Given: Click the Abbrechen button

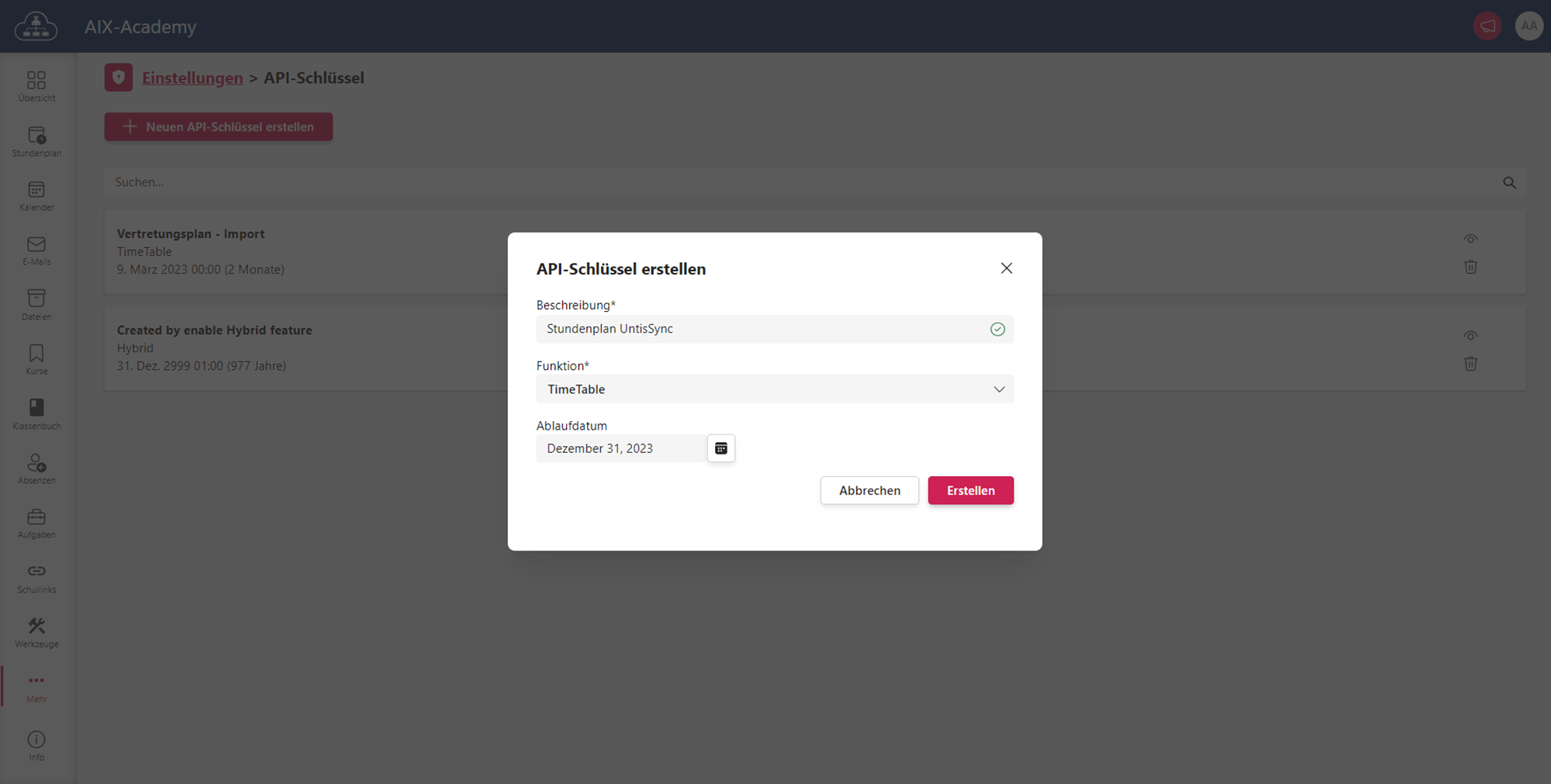Looking at the screenshot, I should pyautogui.click(x=869, y=491).
